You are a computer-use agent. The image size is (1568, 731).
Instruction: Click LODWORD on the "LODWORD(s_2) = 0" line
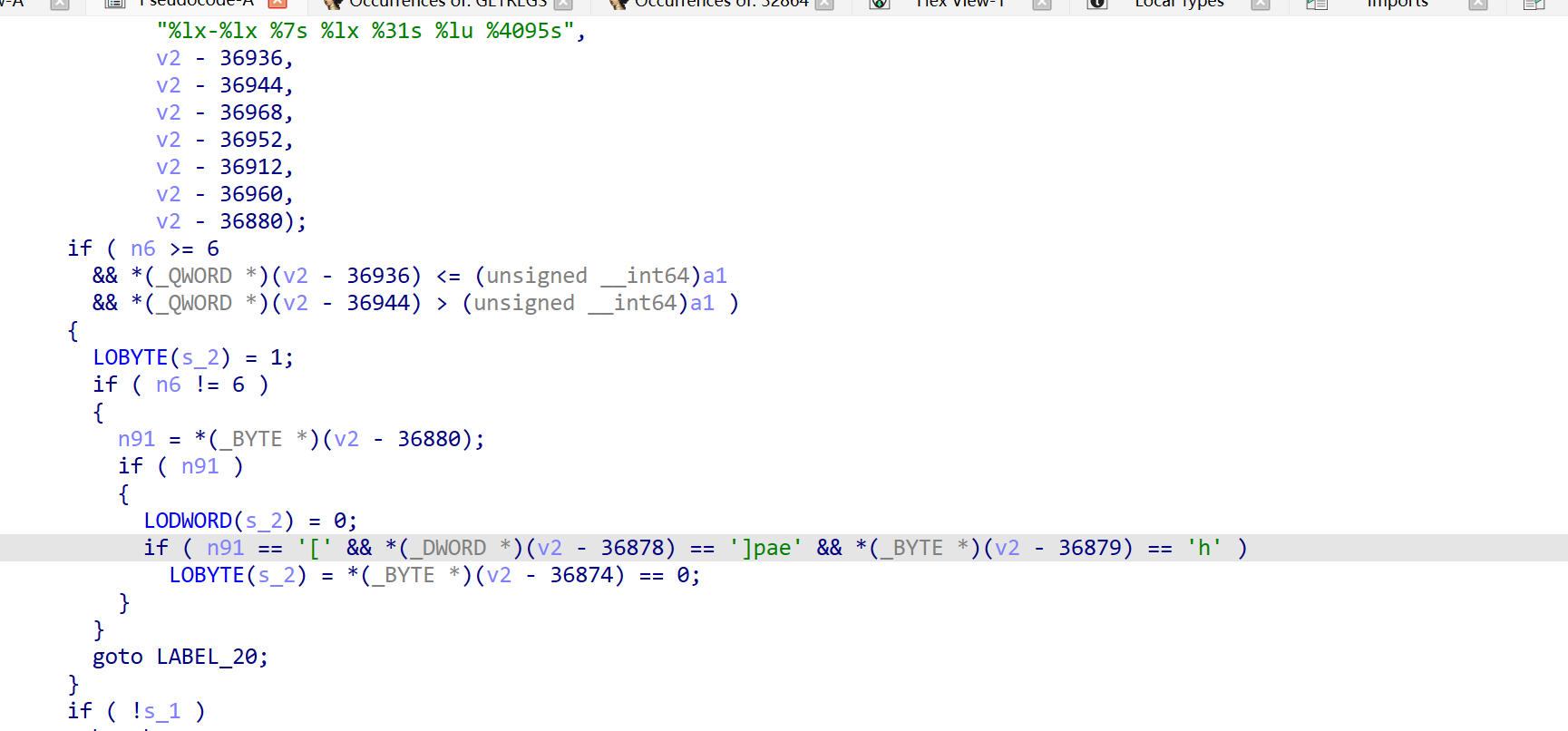(x=188, y=521)
